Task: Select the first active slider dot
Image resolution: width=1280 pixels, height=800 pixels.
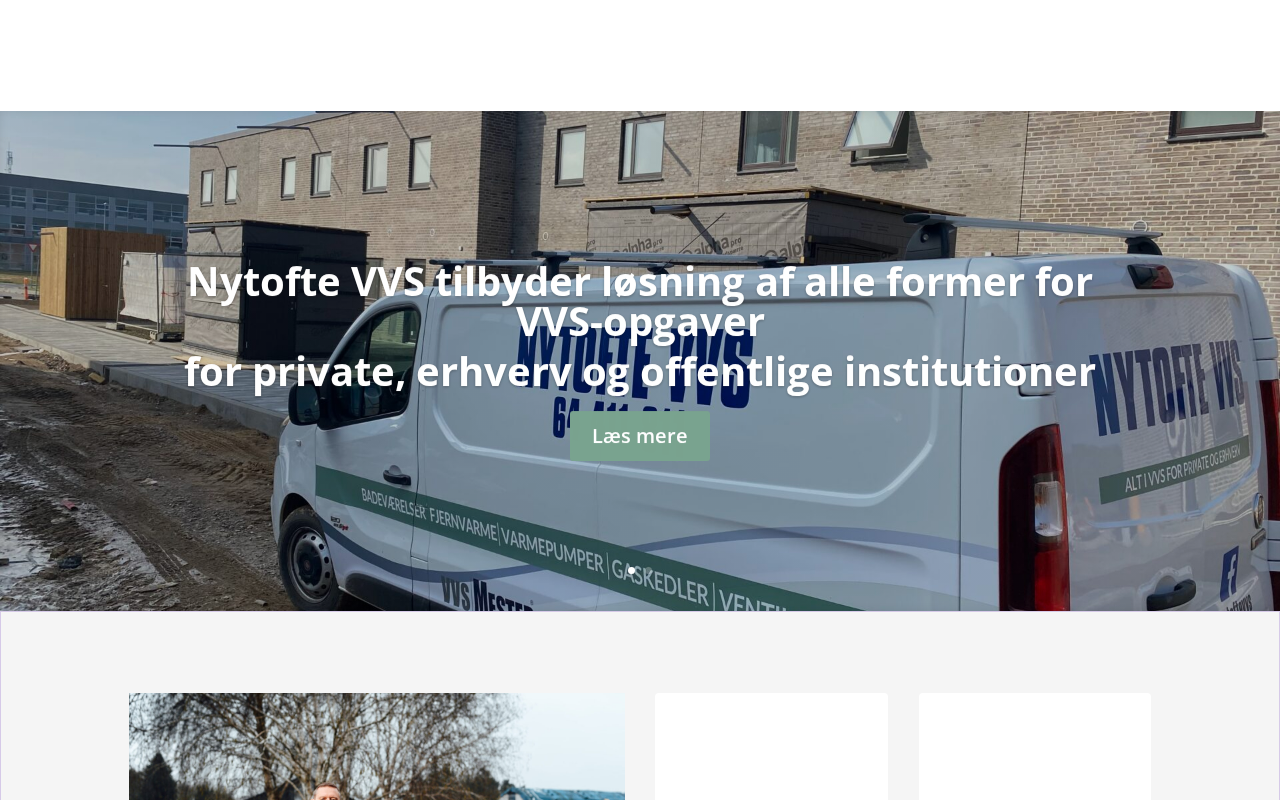Action: click(631, 570)
